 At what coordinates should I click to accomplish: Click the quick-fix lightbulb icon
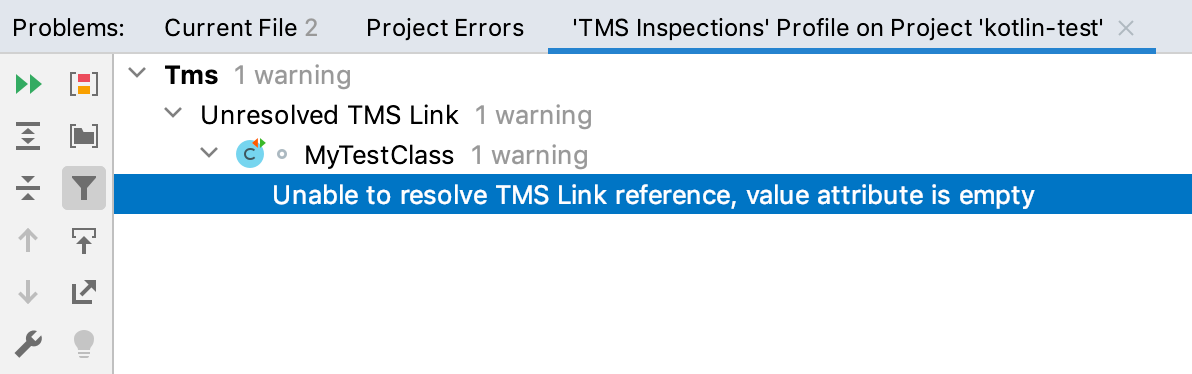(84, 344)
